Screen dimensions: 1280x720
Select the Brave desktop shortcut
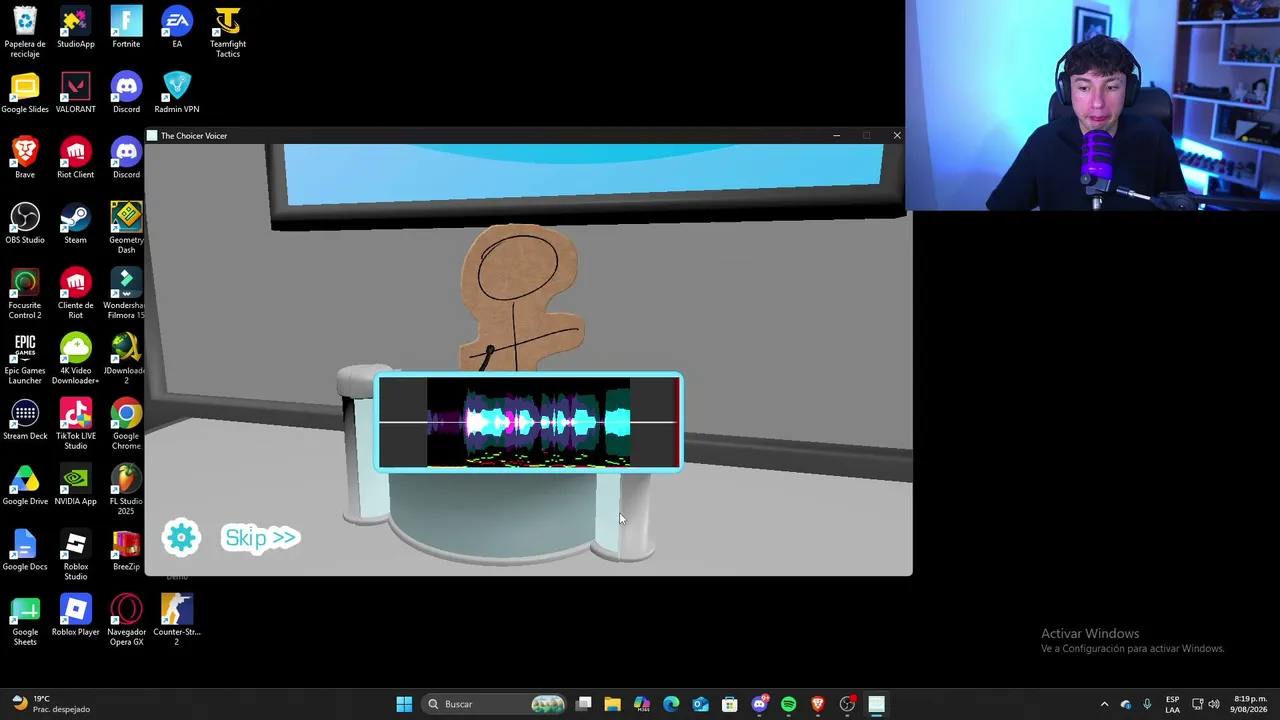pyautogui.click(x=25, y=158)
